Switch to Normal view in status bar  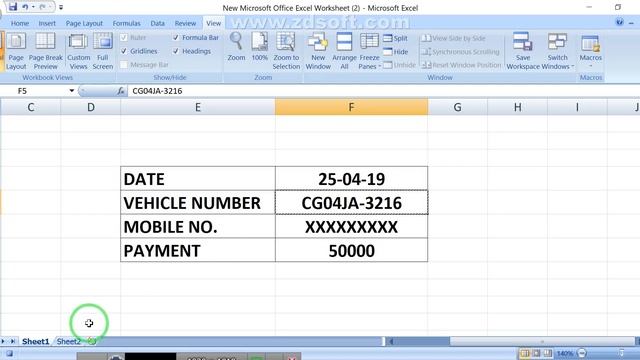click(x=524, y=353)
